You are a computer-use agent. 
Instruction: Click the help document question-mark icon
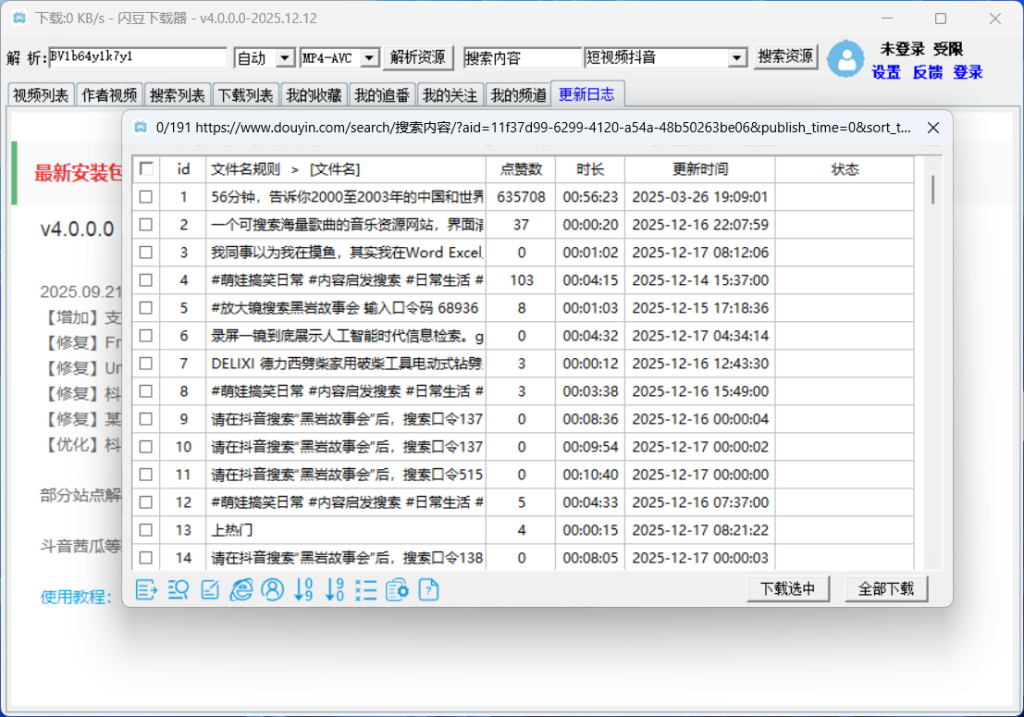click(x=428, y=590)
